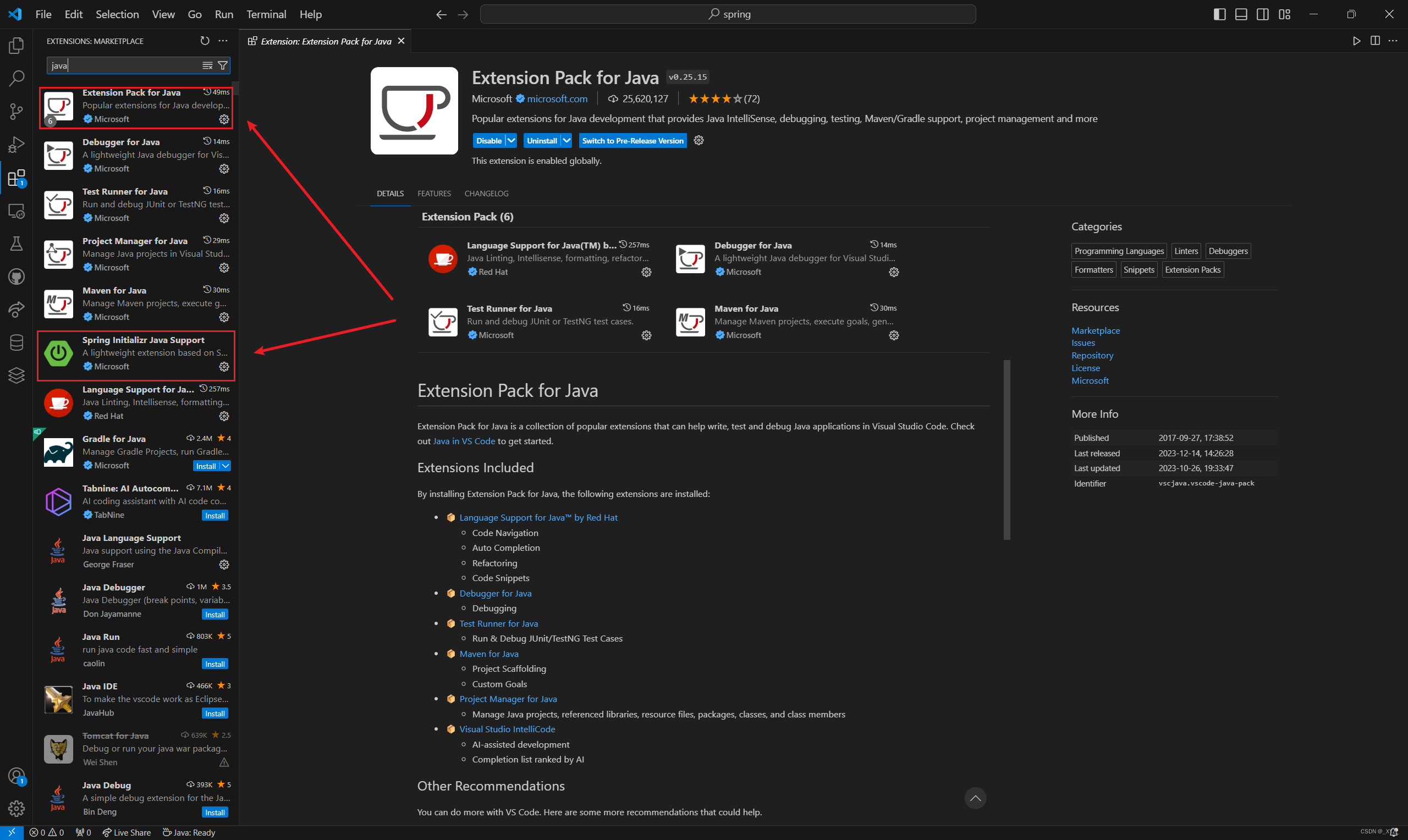
Task: Select Programming Languages category tag
Action: 1119,251
